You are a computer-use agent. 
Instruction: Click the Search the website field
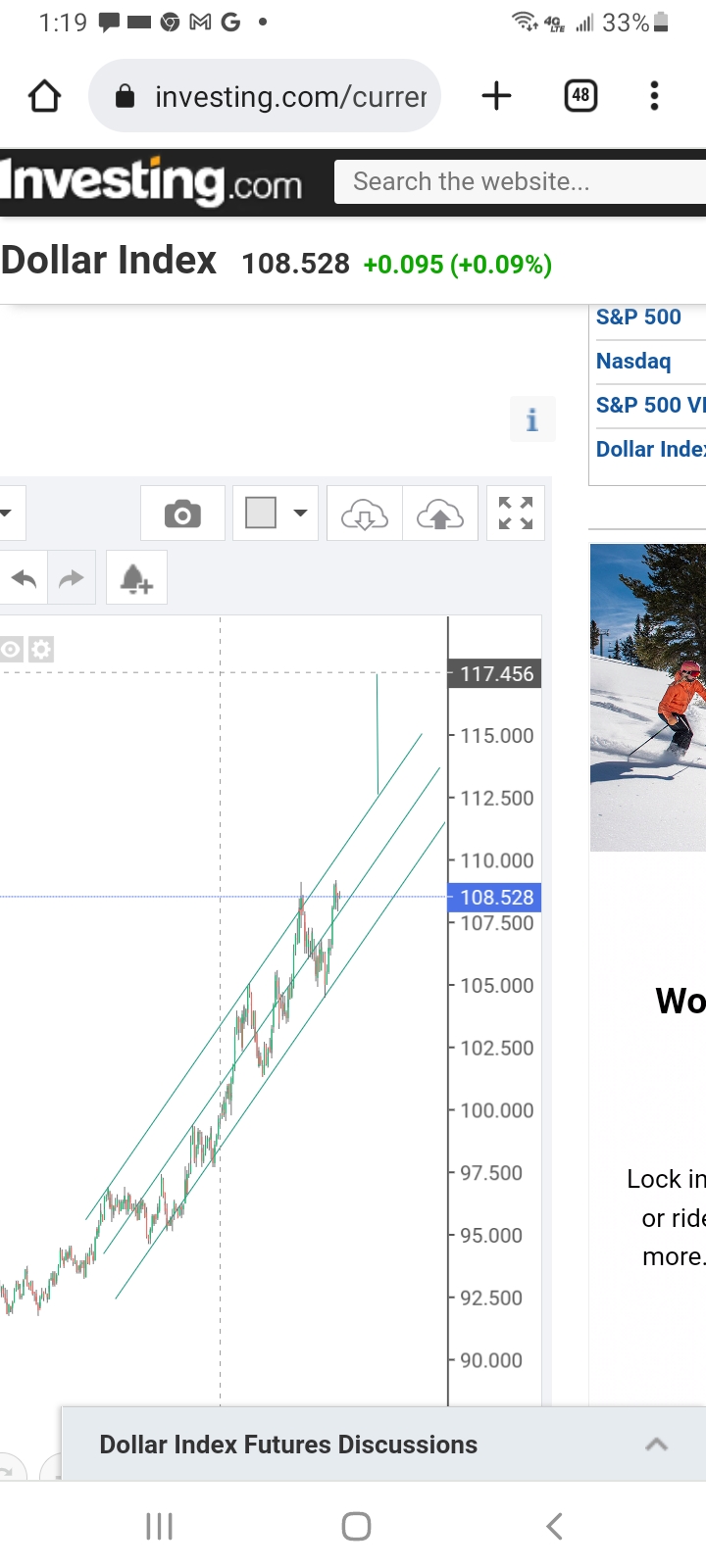[x=520, y=182]
